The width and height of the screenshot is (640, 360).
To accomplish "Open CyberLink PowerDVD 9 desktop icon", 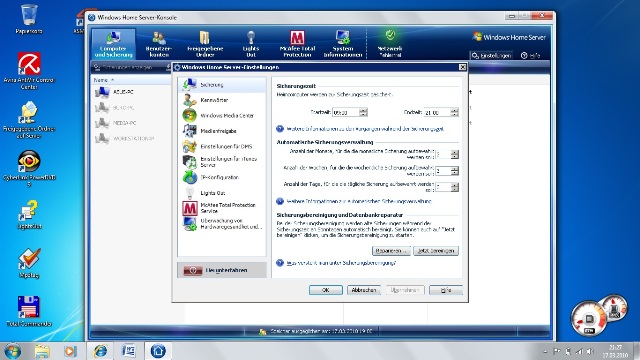I will (x=29, y=169).
